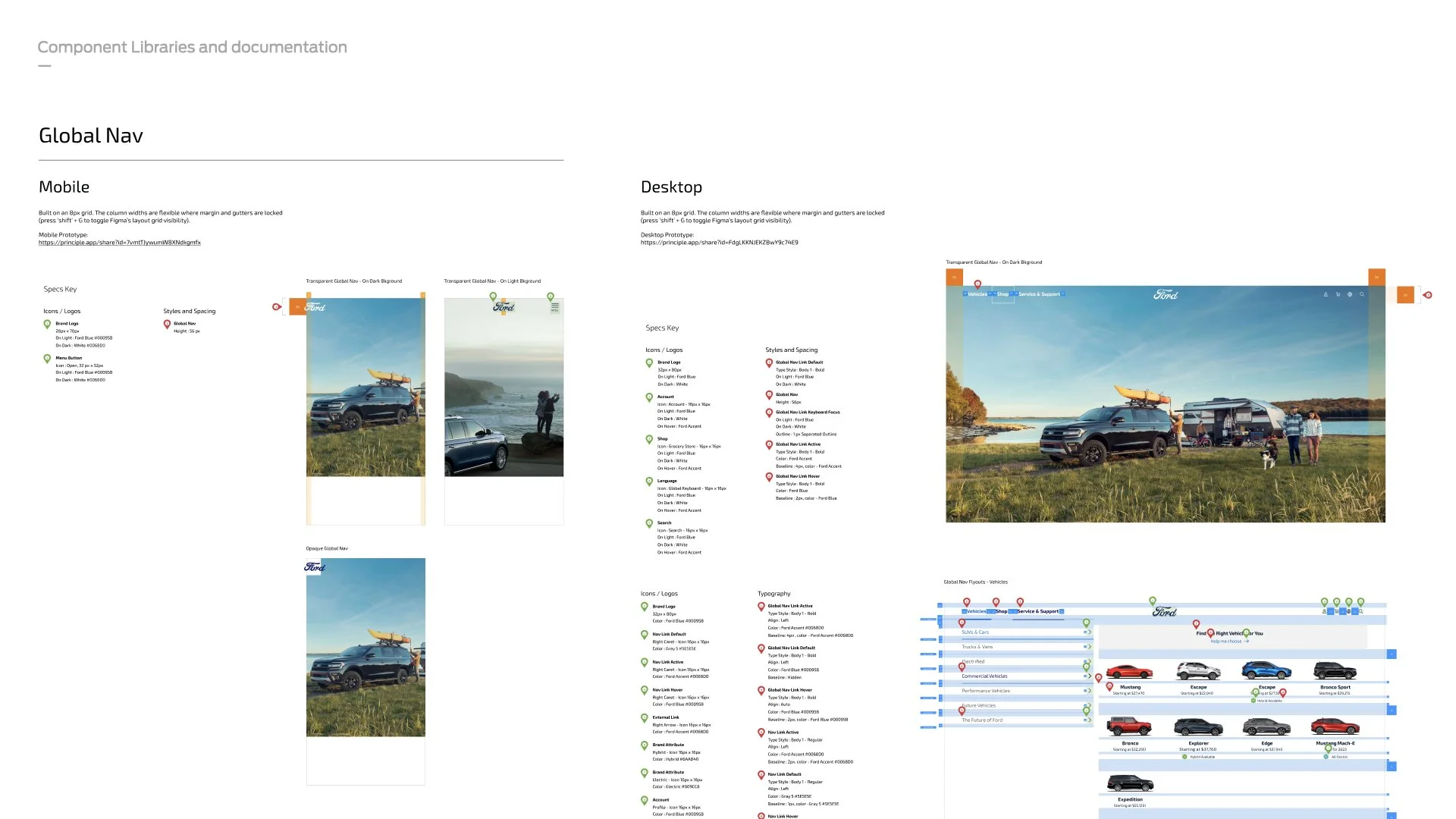Image resolution: width=1456 pixels, height=819 pixels.
Task: Click the Ford logo in the Opaque Global Nav mockup
Action: click(x=314, y=566)
